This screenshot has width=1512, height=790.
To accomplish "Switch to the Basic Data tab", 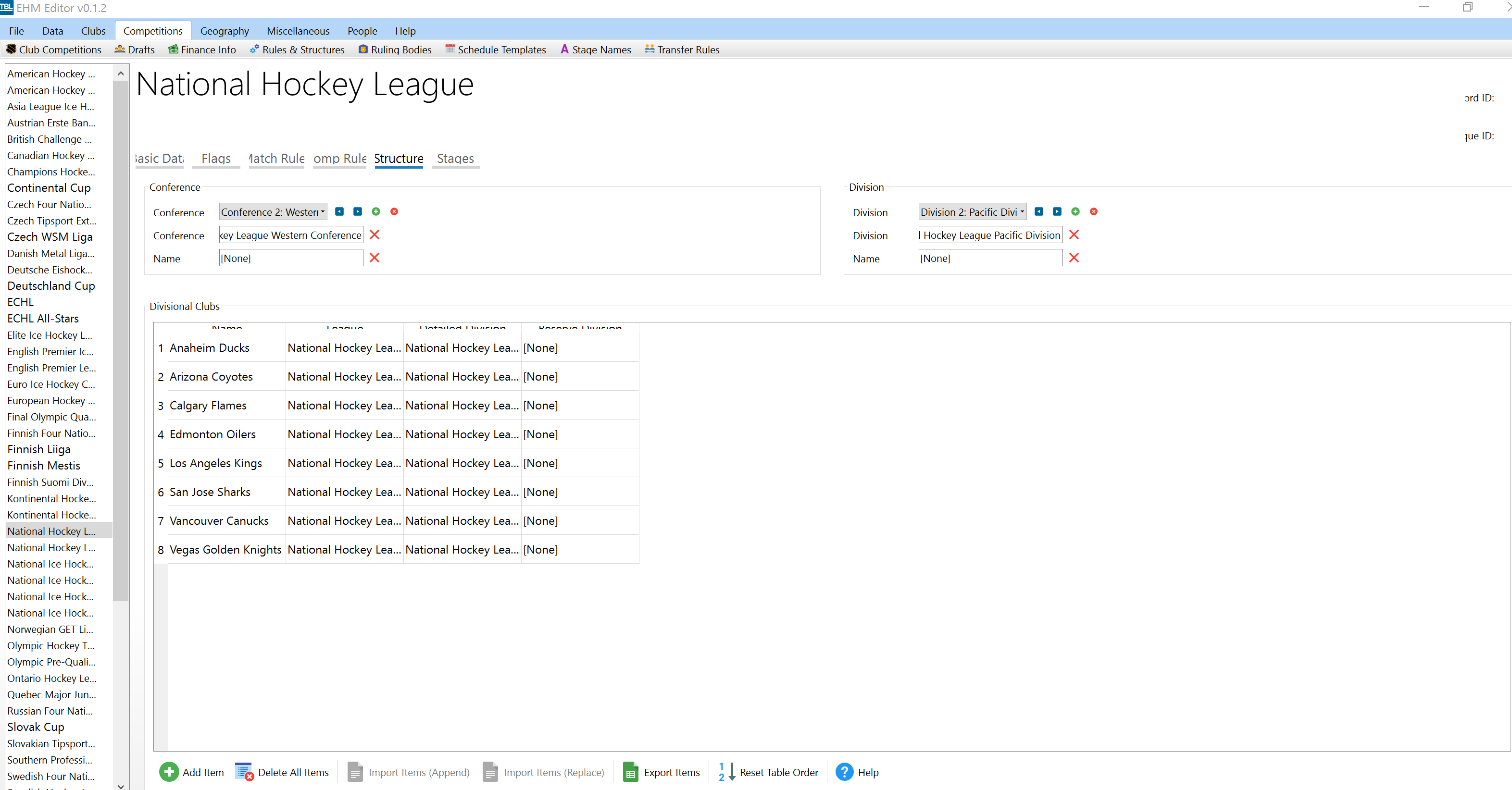I will 159,159.
